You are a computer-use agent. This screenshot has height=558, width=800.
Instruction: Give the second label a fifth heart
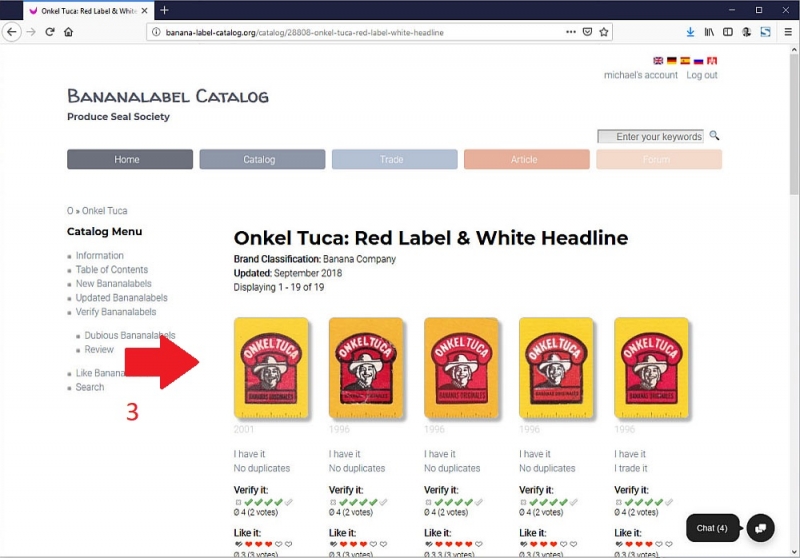click(383, 544)
